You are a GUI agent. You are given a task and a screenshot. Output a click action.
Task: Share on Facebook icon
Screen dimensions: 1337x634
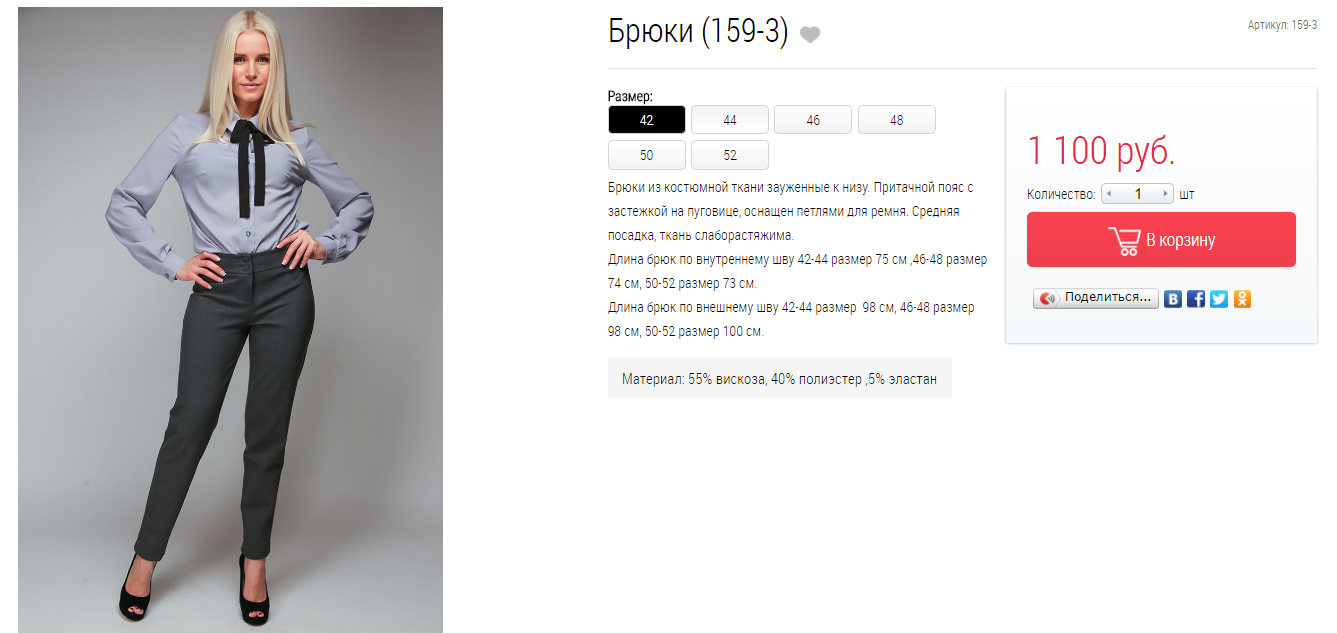click(x=1196, y=298)
